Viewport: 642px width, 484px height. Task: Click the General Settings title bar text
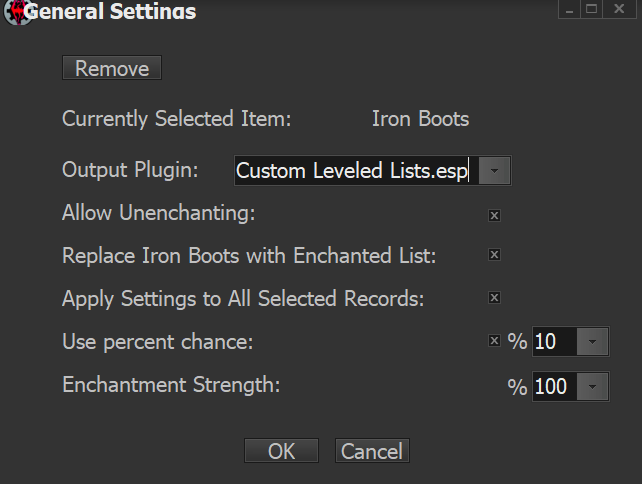click(x=109, y=13)
